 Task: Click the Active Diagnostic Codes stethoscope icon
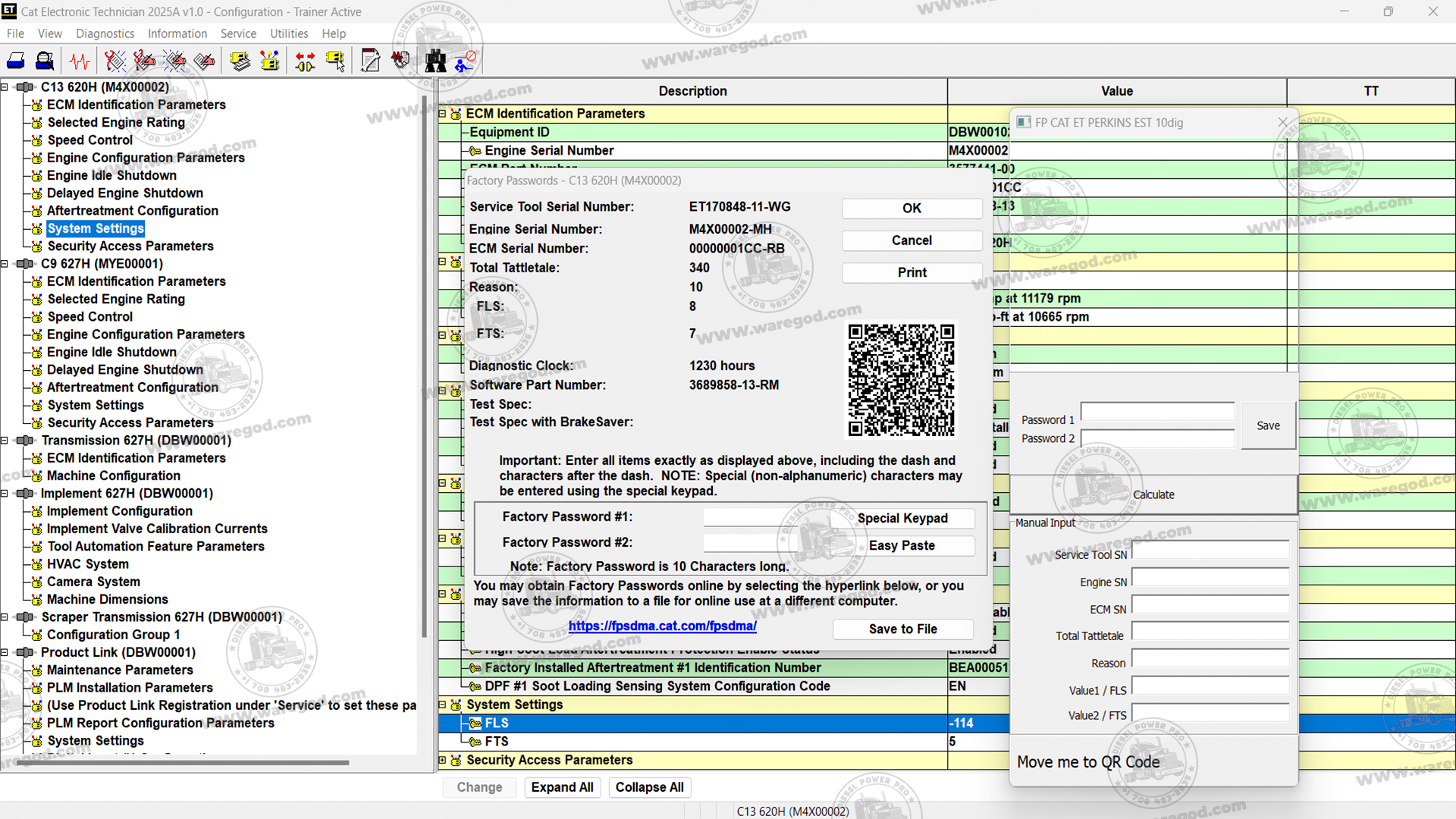point(115,61)
